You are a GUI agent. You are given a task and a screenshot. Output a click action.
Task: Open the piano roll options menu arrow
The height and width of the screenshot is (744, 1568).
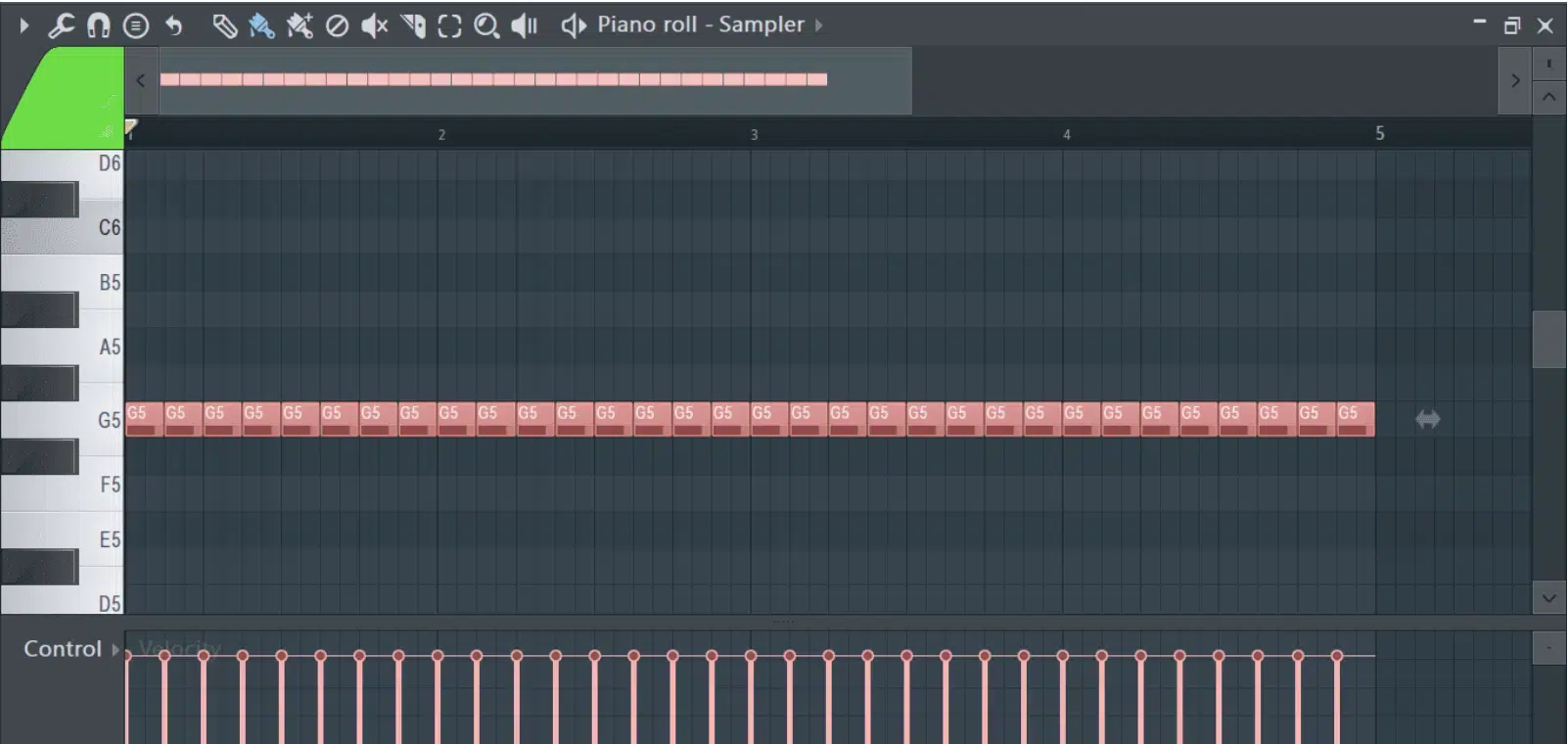[23, 25]
